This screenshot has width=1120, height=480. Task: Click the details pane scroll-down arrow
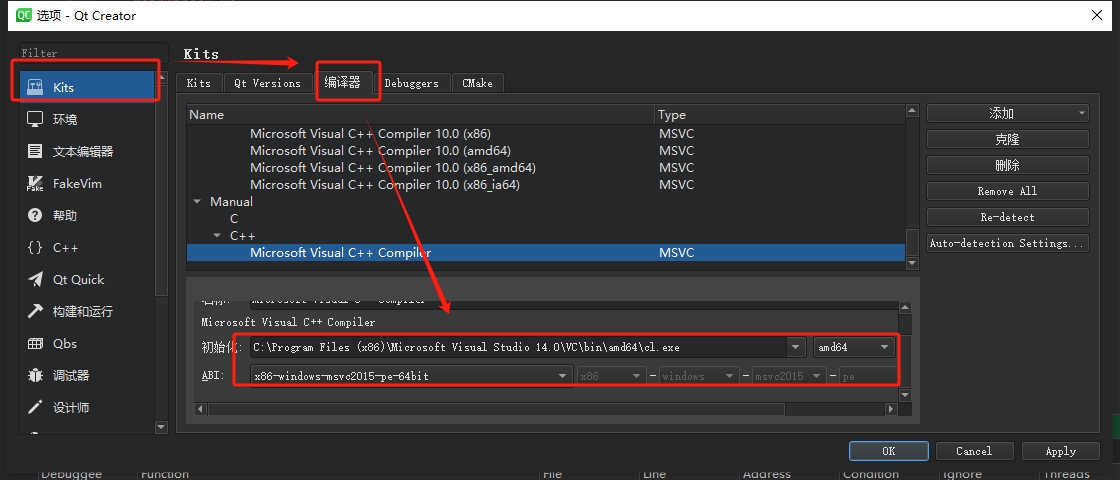pos(905,395)
